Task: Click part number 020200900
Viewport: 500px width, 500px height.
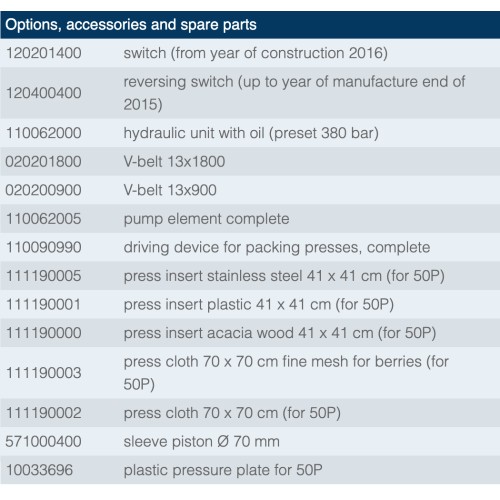Action: pos(43,190)
